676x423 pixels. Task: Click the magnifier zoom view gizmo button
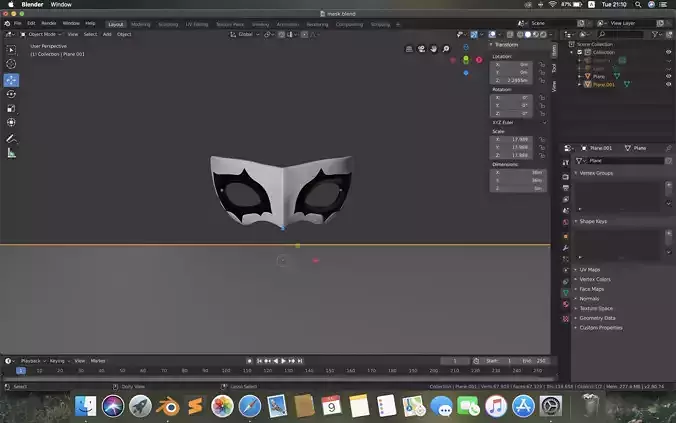click(x=446, y=49)
